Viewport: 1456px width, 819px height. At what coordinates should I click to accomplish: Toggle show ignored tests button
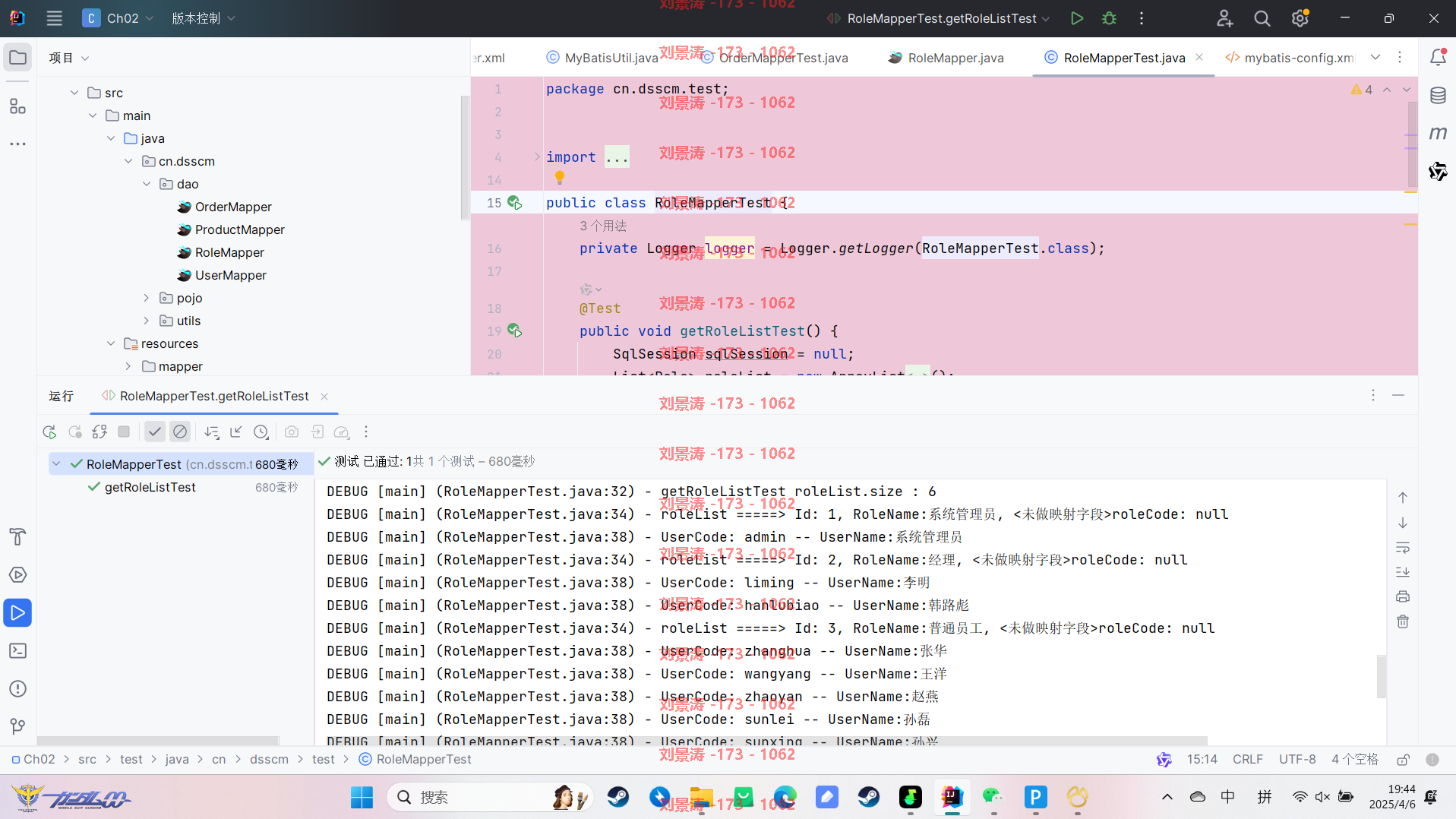click(x=180, y=432)
